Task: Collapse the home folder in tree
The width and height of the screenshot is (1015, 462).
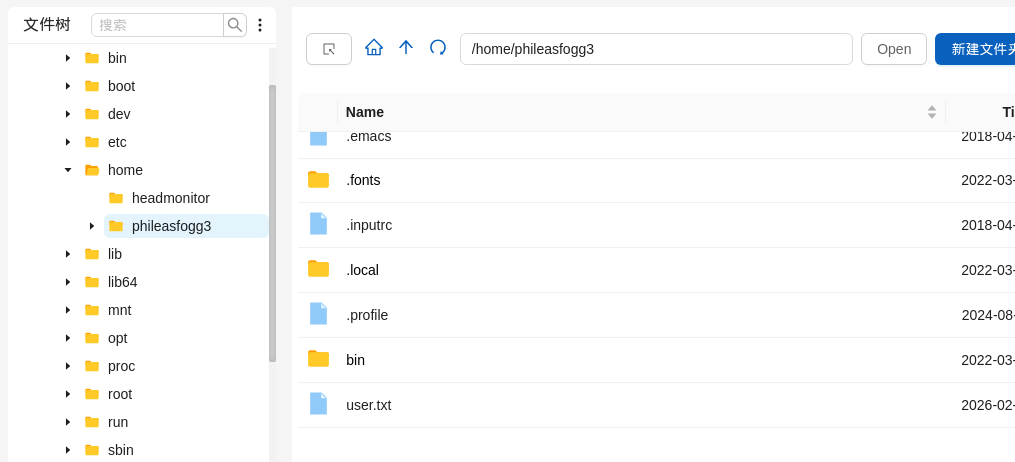Action: point(68,170)
